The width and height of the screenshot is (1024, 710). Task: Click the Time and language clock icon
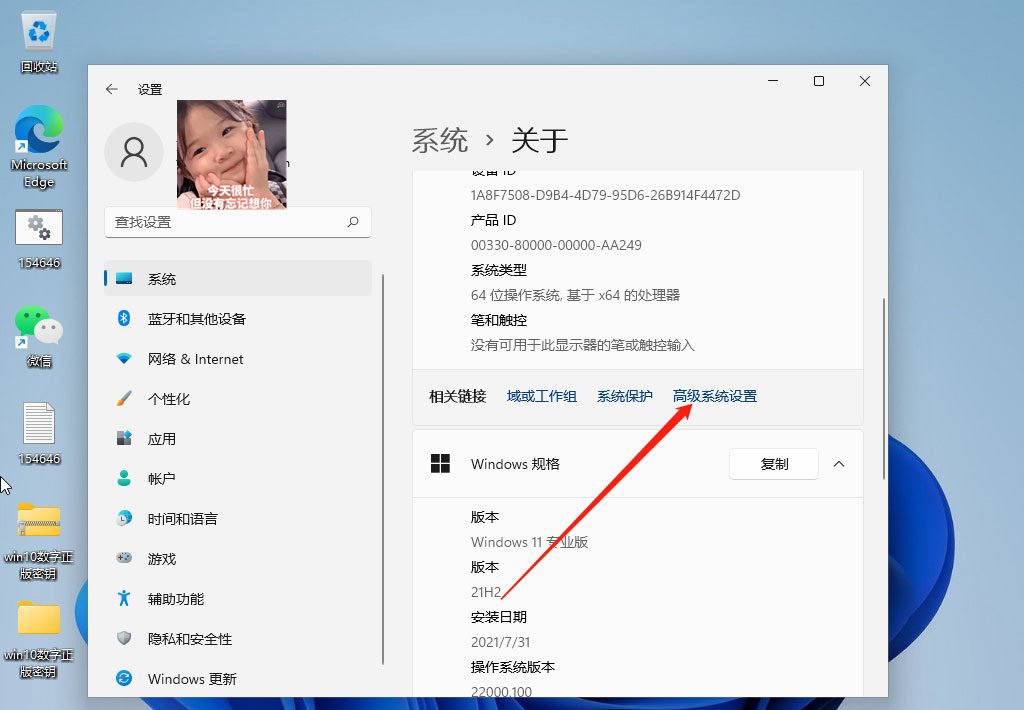(124, 519)
